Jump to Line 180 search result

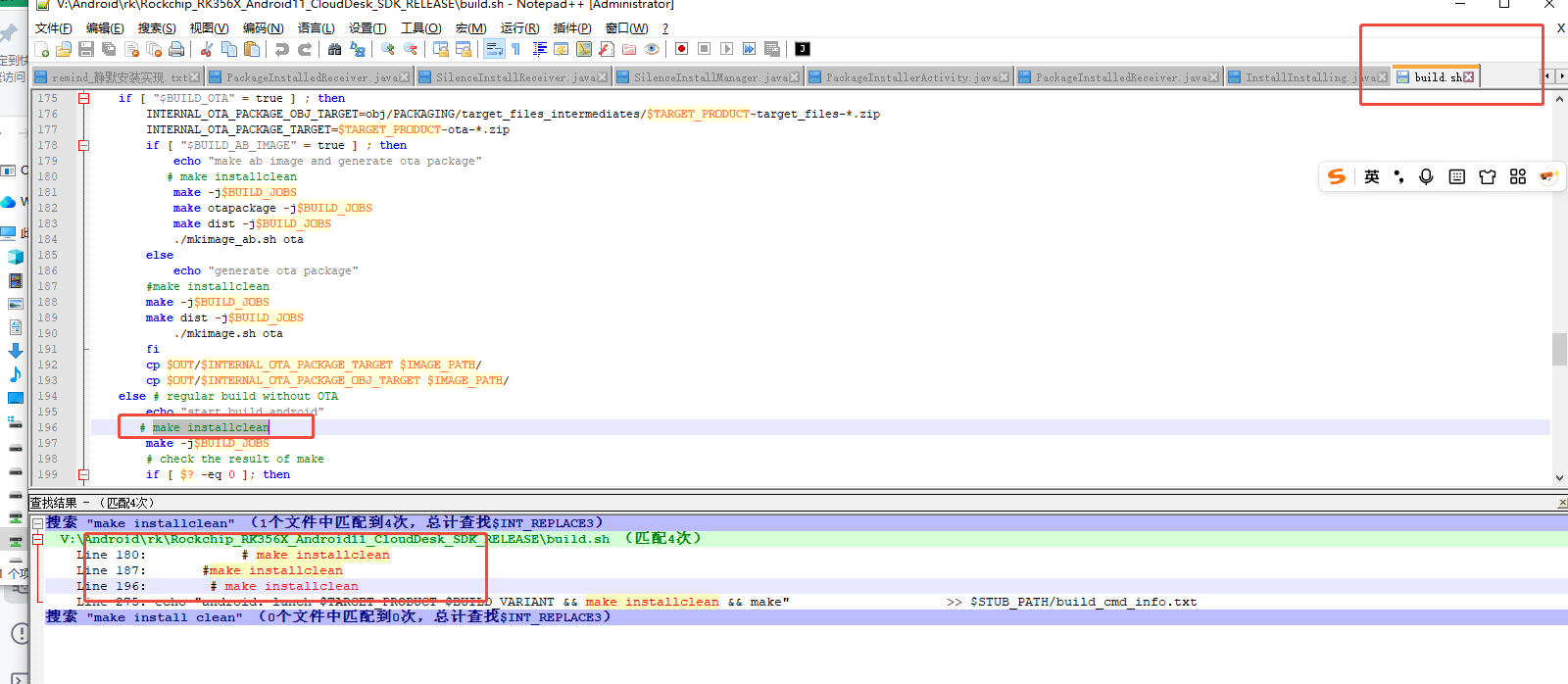(x=799, y=555)
